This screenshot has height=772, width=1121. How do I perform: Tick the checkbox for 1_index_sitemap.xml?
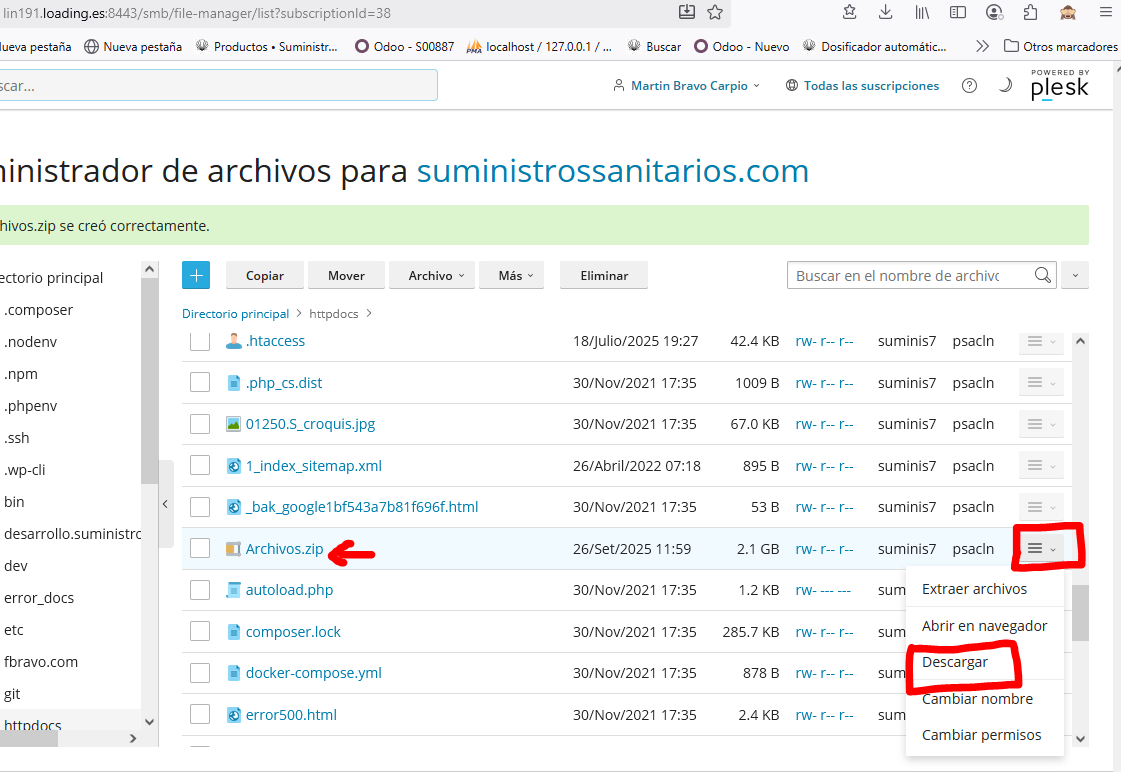coord(200,466)
